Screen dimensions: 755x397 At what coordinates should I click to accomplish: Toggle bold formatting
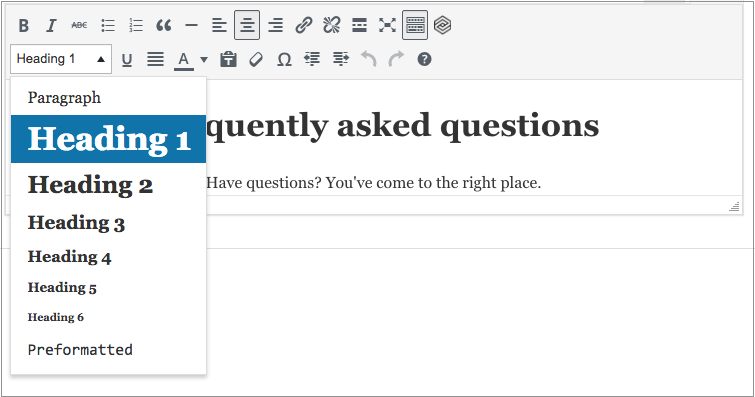[x=24, y=25]
